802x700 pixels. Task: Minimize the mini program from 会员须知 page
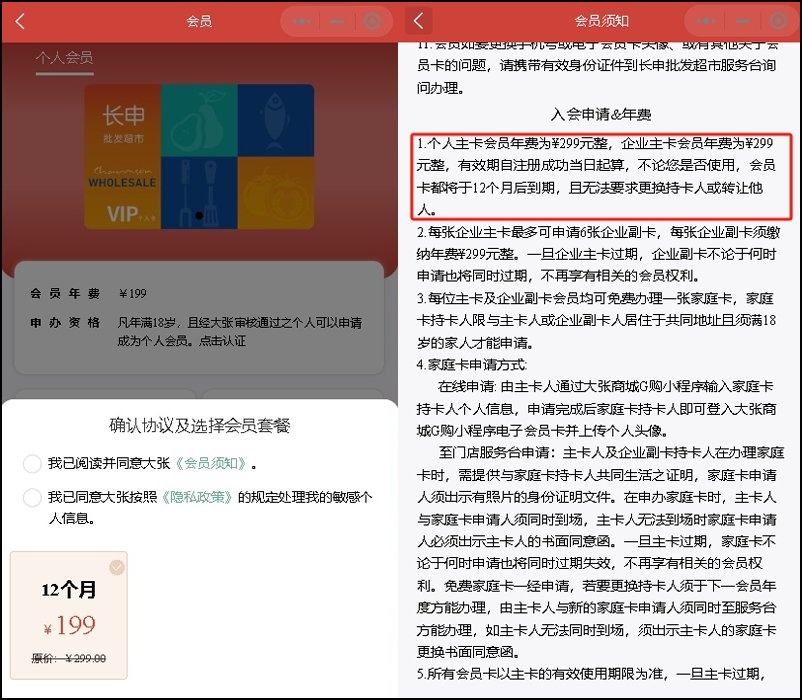(741, 21)
